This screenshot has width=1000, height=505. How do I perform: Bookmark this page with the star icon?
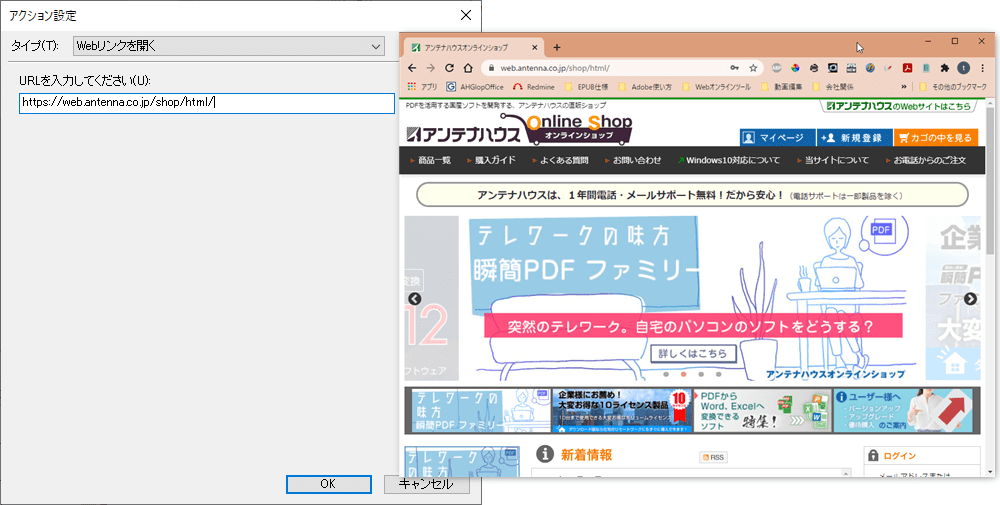pyautogui.click(x=755, y=68)
